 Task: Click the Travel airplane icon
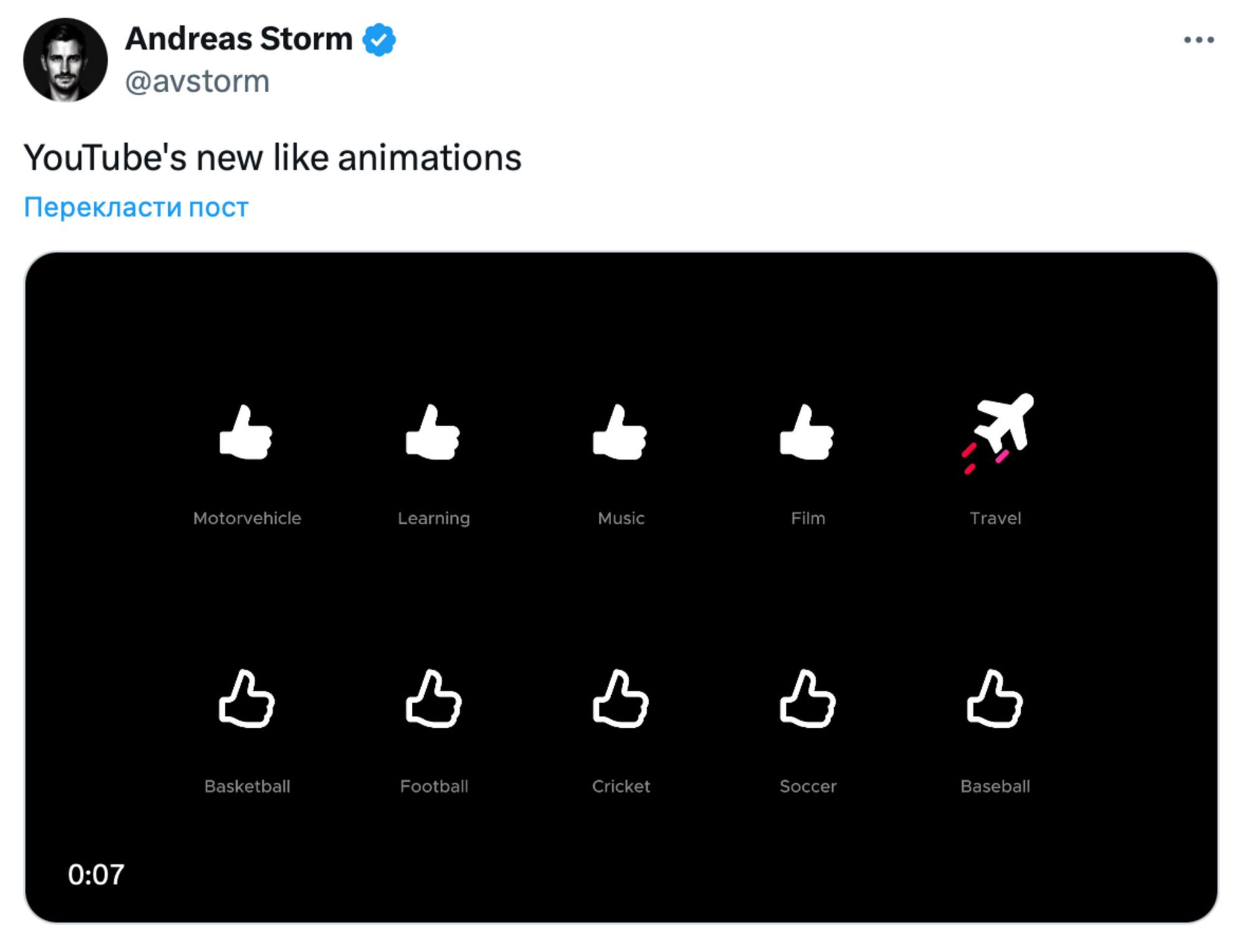(x=997, y=433)
